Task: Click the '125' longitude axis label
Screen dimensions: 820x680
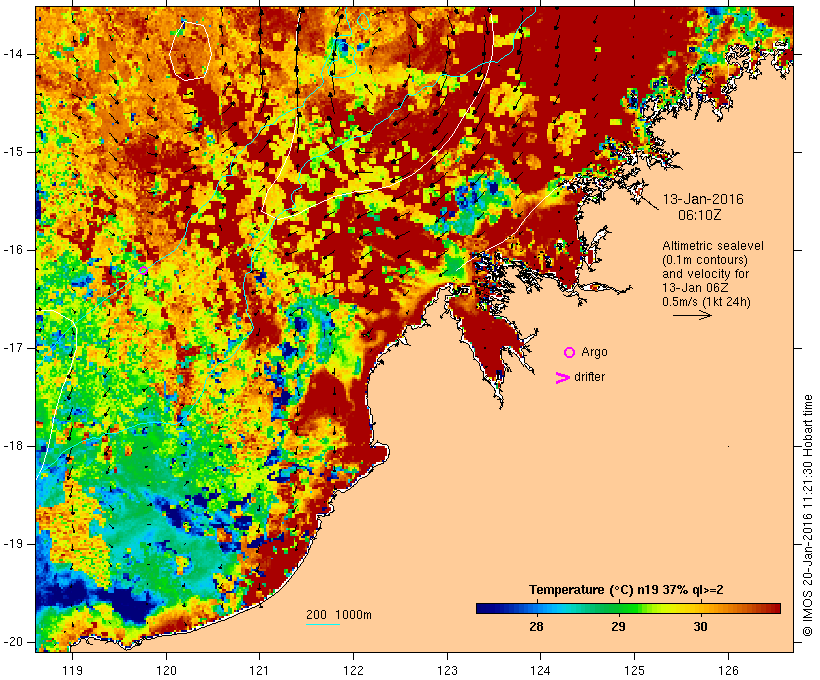Action: tap(634, 670)
